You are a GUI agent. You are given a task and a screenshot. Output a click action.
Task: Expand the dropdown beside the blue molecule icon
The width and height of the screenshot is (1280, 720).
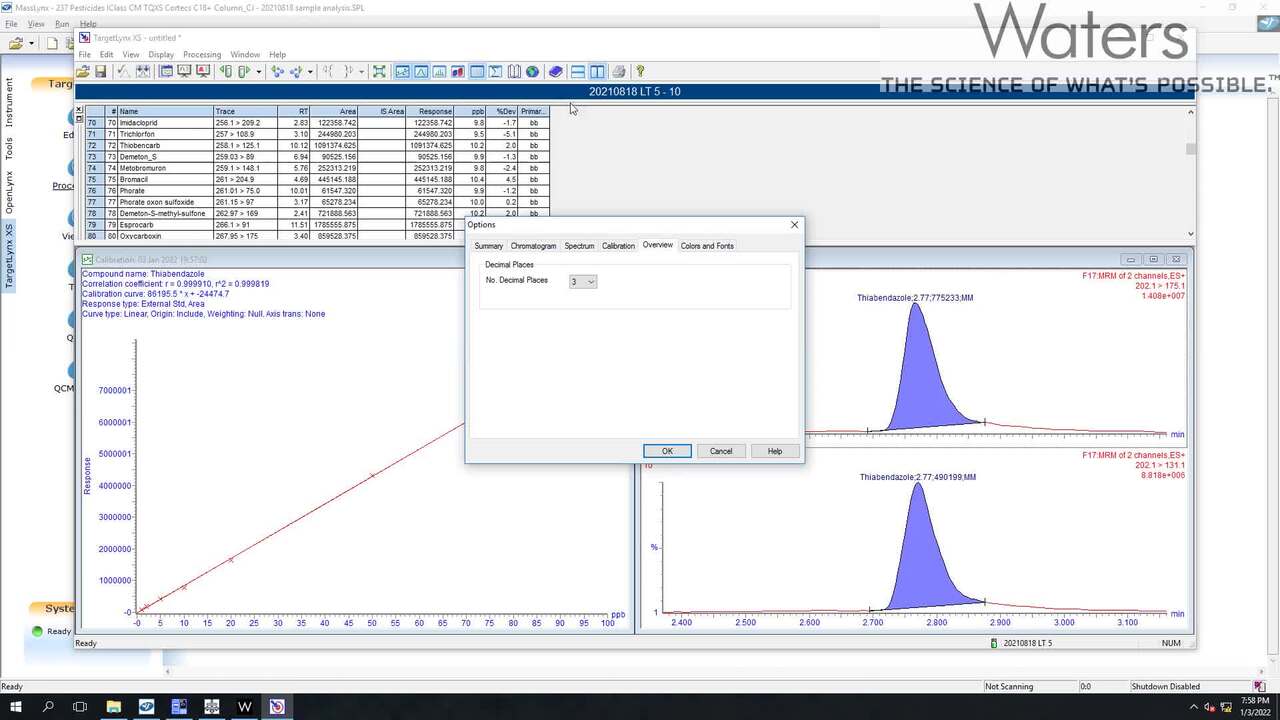coord(310,72)
